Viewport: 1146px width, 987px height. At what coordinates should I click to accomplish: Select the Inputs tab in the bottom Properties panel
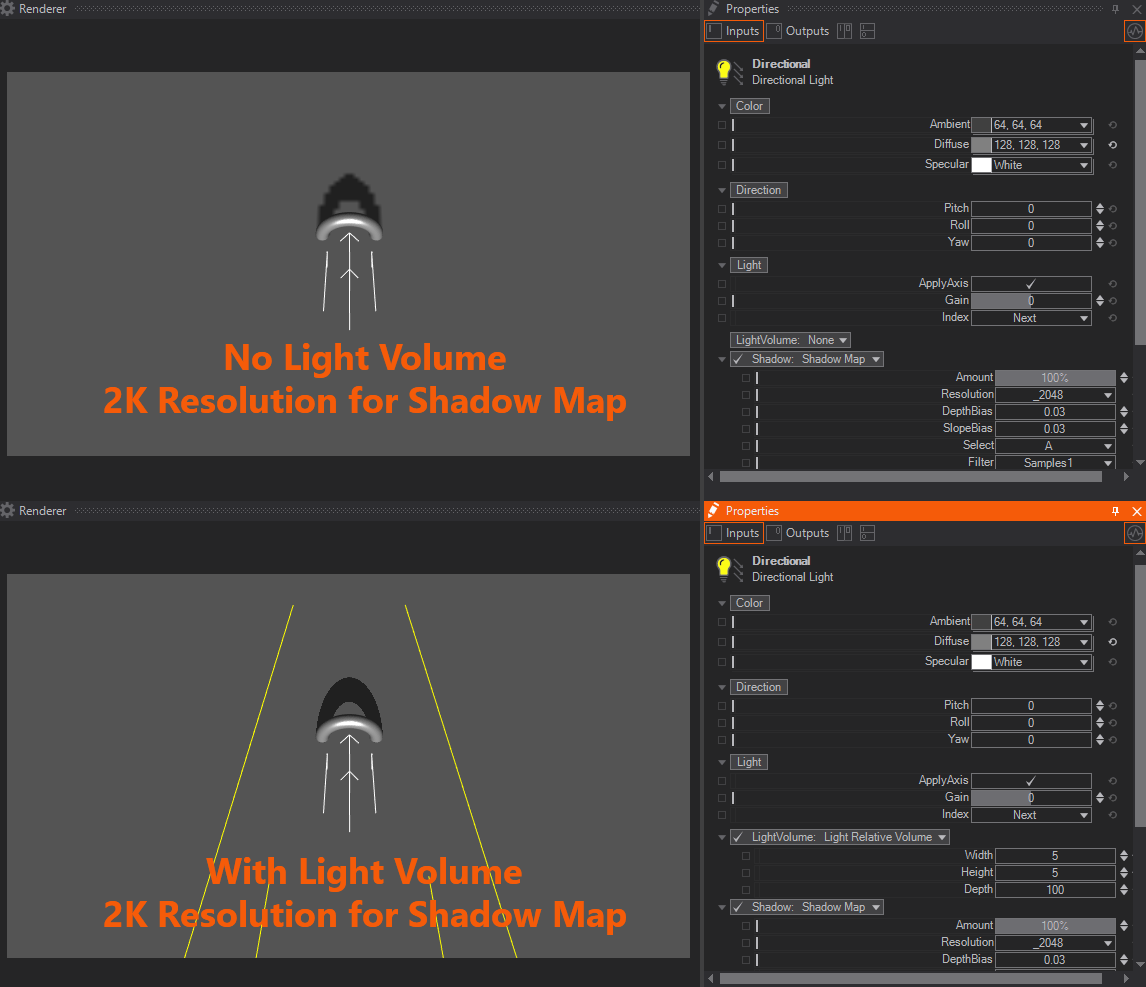[x=734, y=534]
